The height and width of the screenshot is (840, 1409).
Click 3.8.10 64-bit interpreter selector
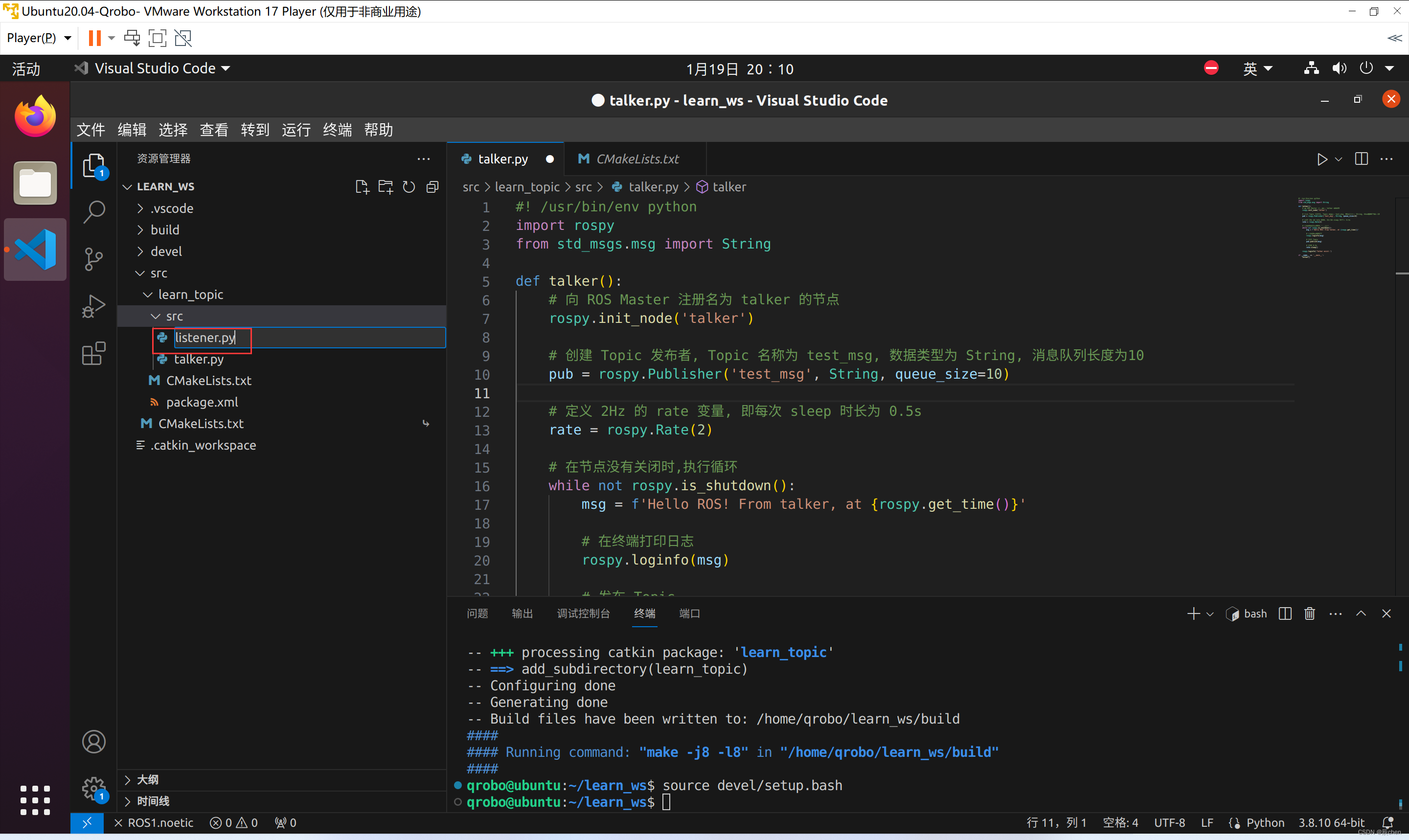[1331, 822]
